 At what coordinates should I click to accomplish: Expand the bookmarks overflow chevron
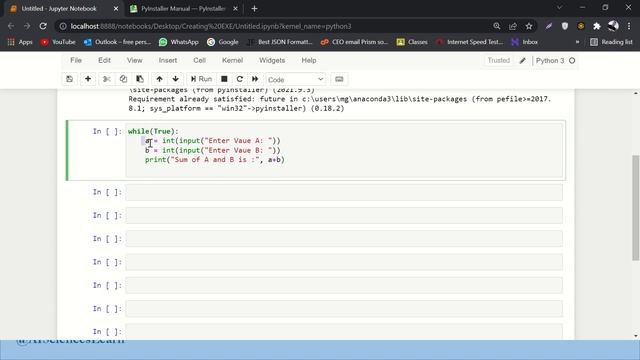click(577, 42)
